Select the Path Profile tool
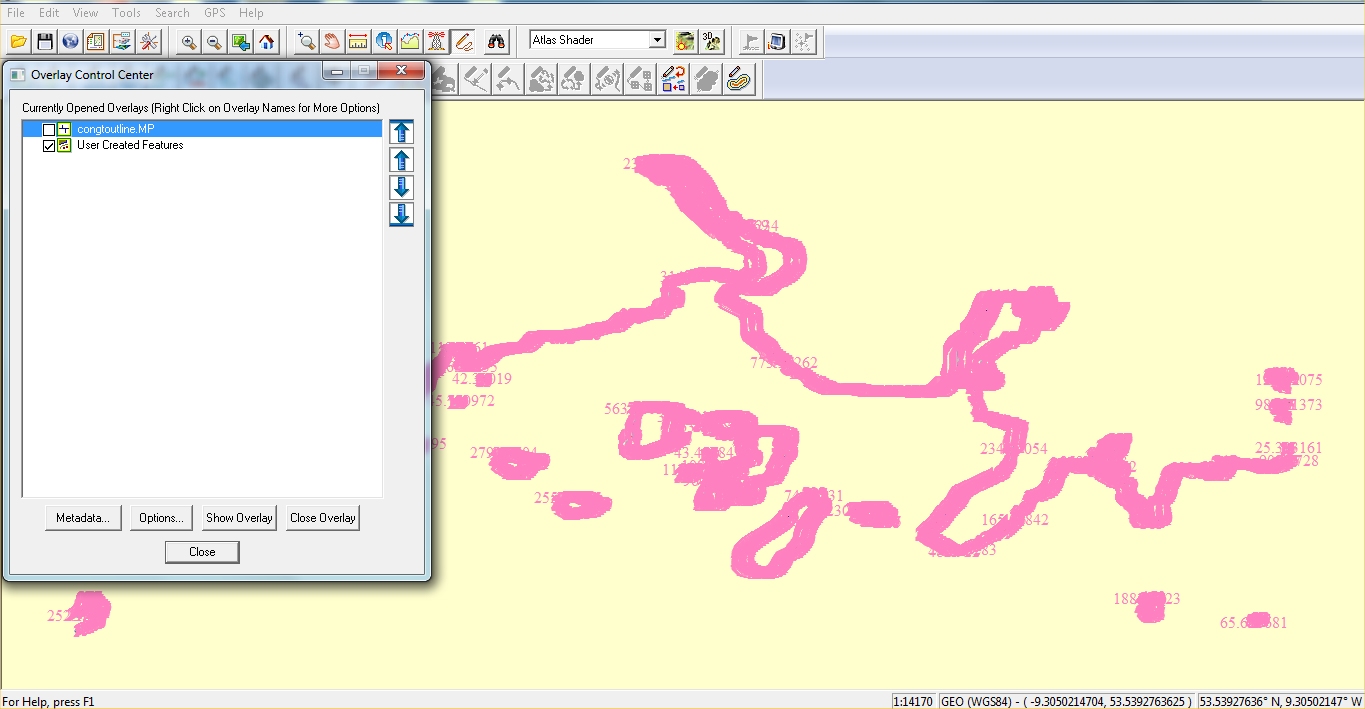1365x709 pixels. 410,41
